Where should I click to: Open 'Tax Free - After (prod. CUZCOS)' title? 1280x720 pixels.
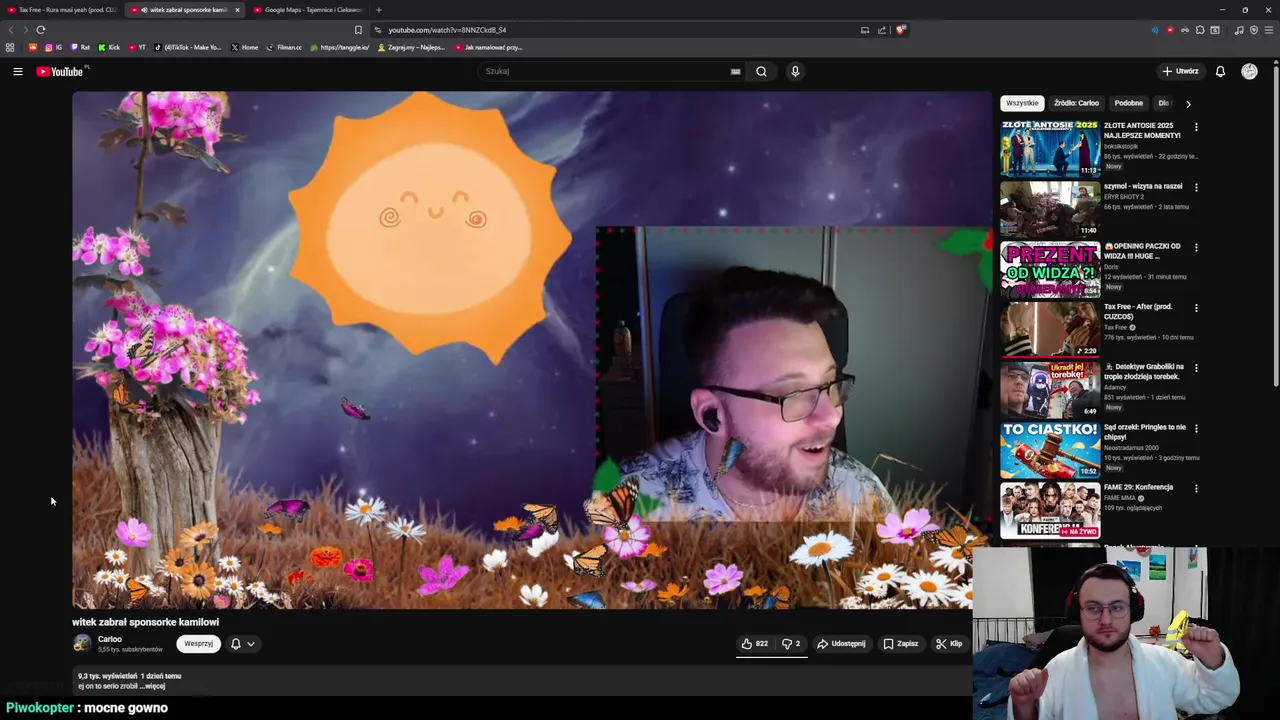[1138, 311]
